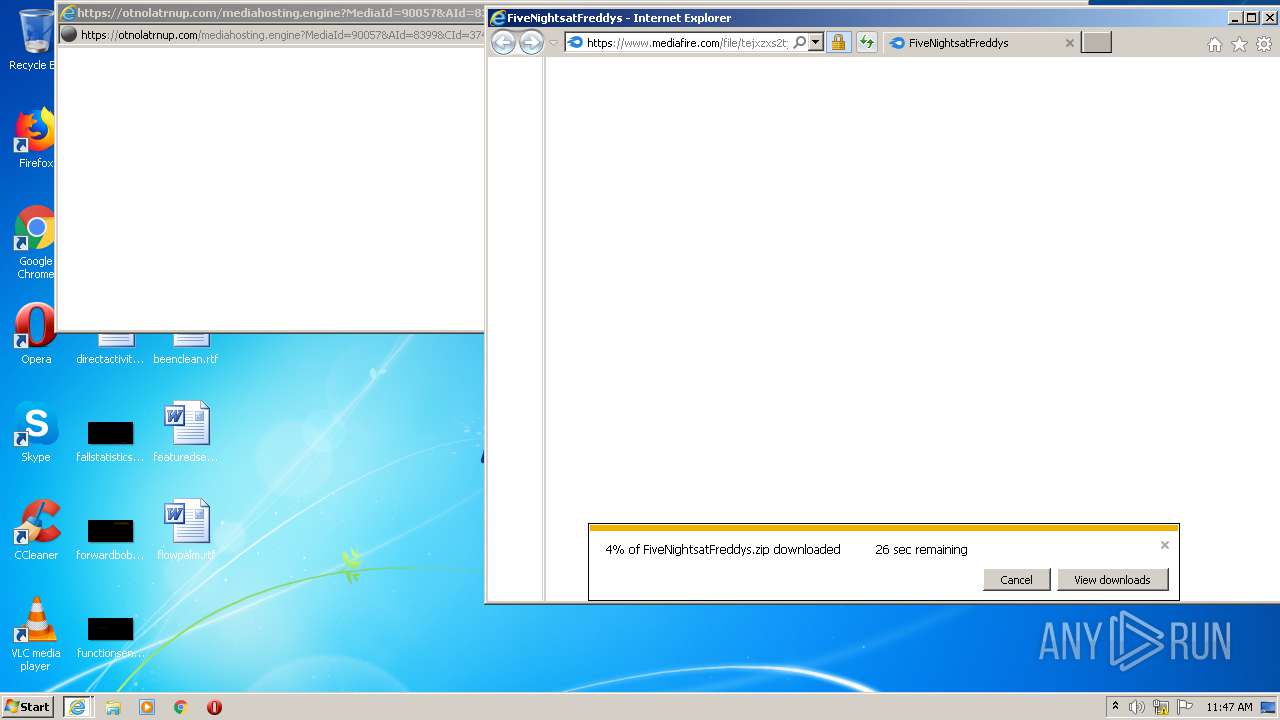The width and height of the screenshot is (1280, 720).
Task: Click Internet Explorer taskbar button
Action: 77,706
